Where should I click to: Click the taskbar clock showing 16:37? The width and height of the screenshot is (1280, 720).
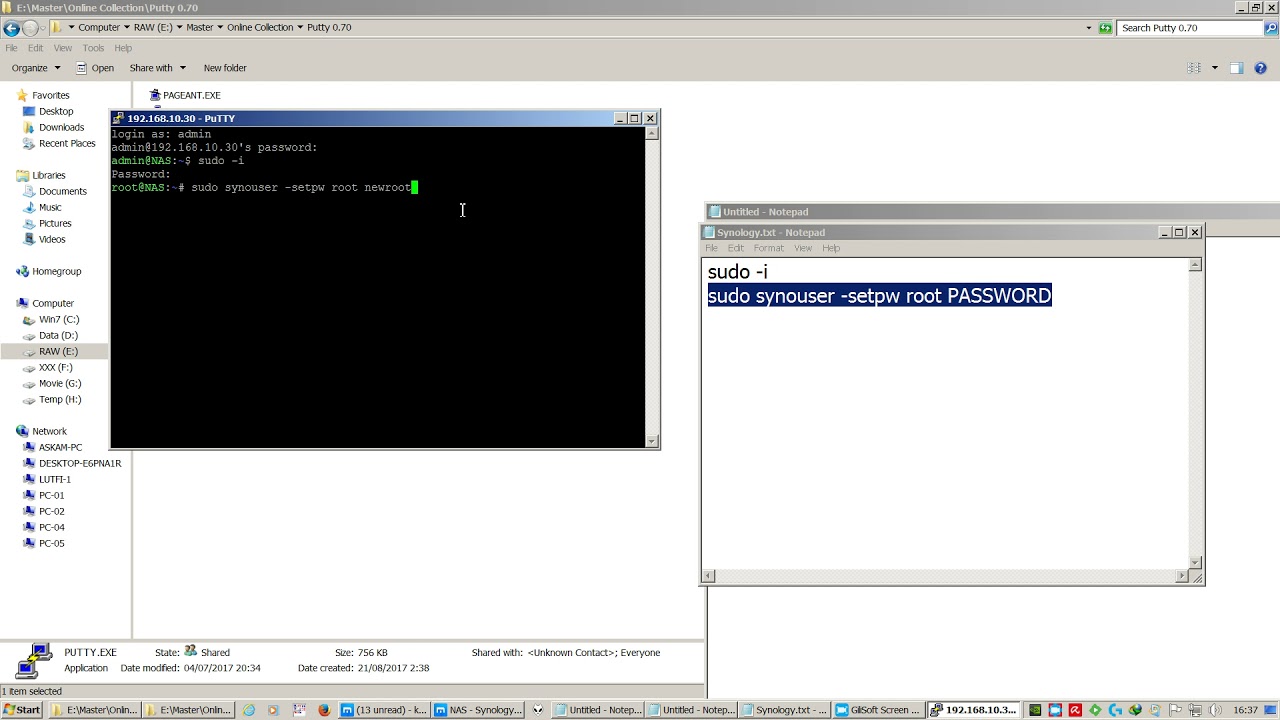coord(1245,710)
